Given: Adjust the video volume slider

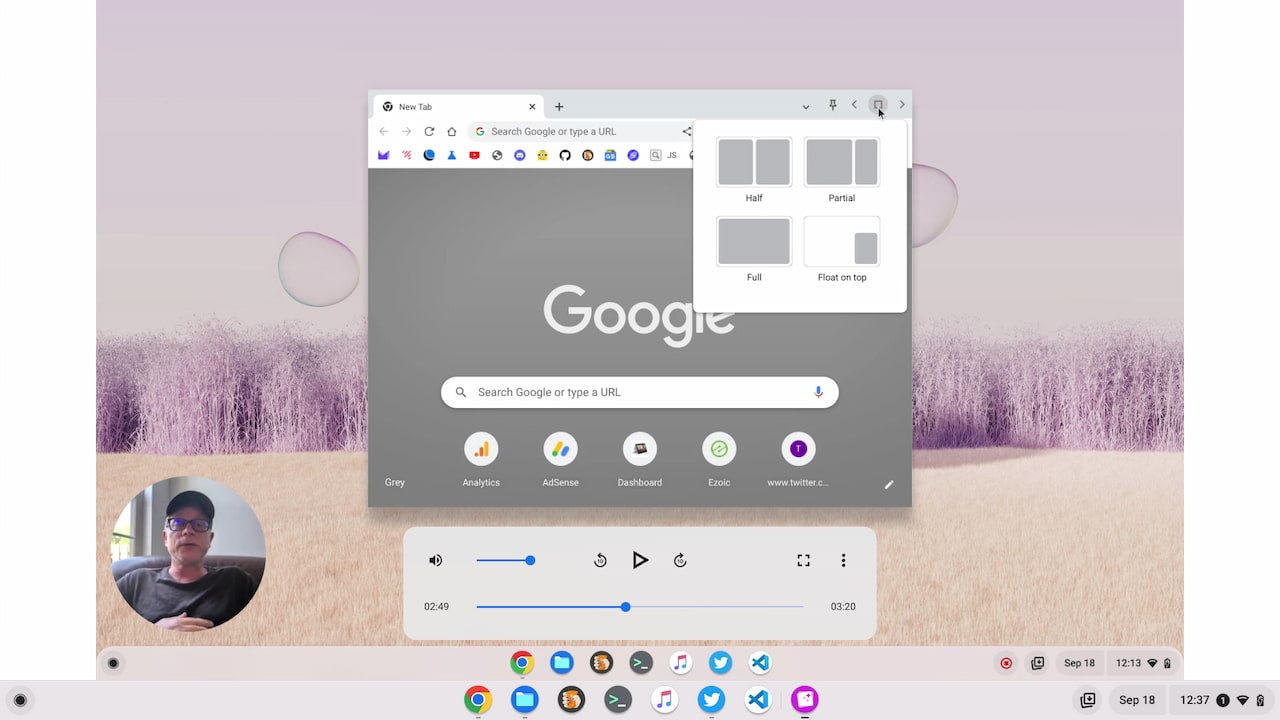Looking at the screenshot, I should click(504, 560).
